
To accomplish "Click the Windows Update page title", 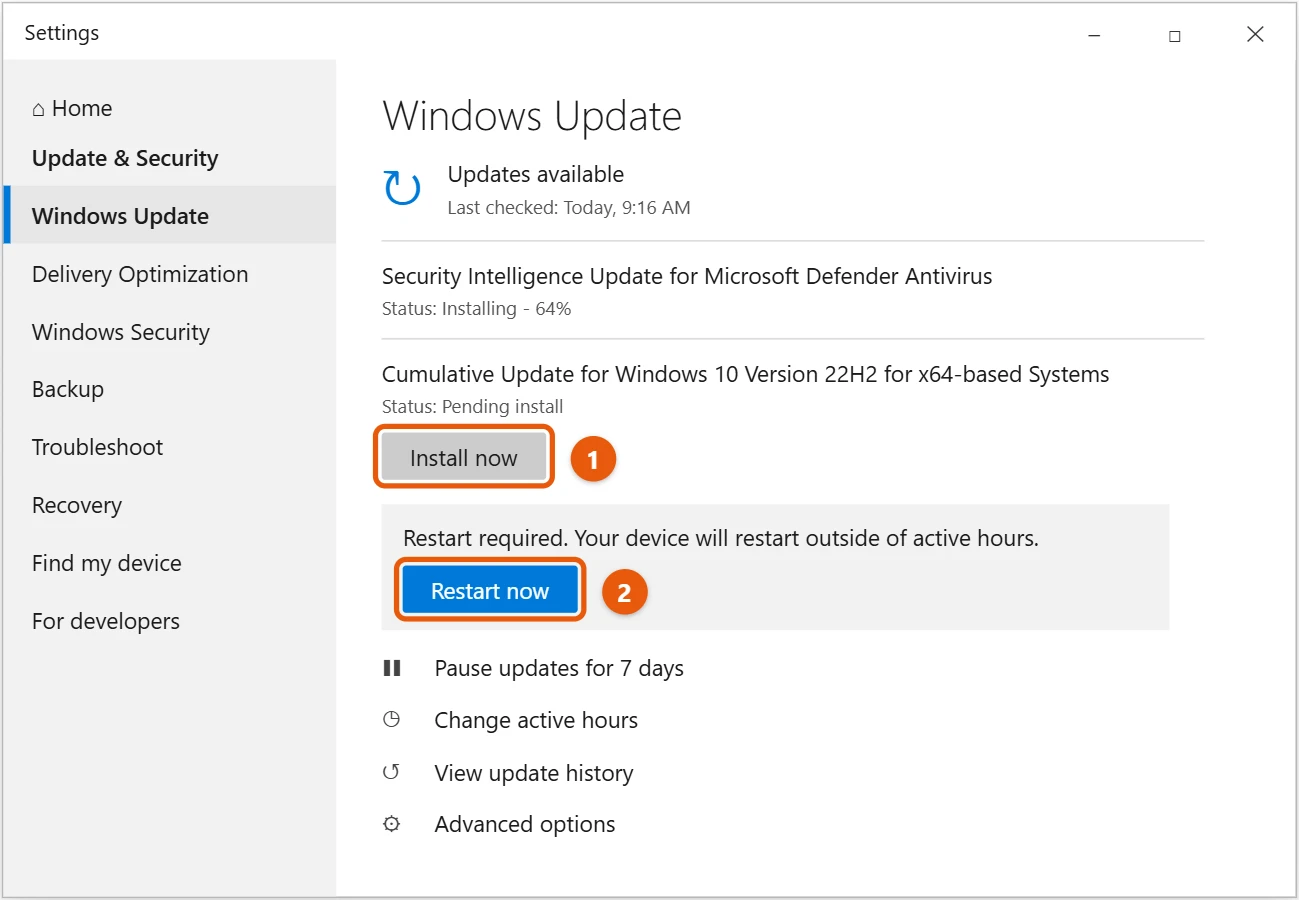I will (532, 116).
